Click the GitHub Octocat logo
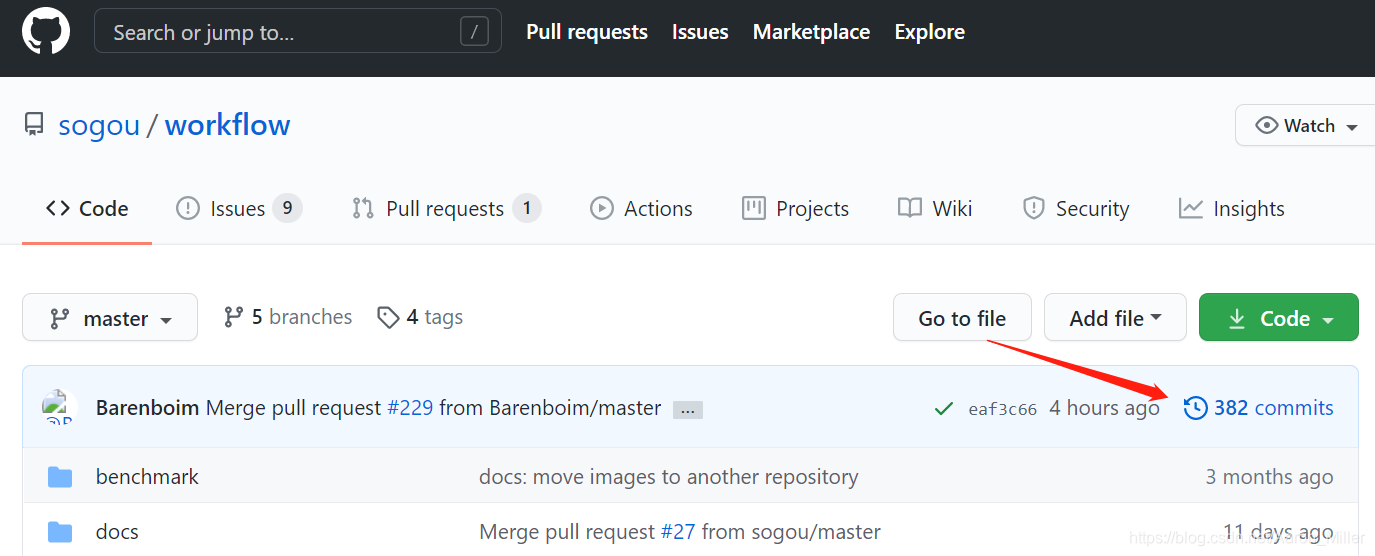Screen dimensions: 1375x556 46,32
